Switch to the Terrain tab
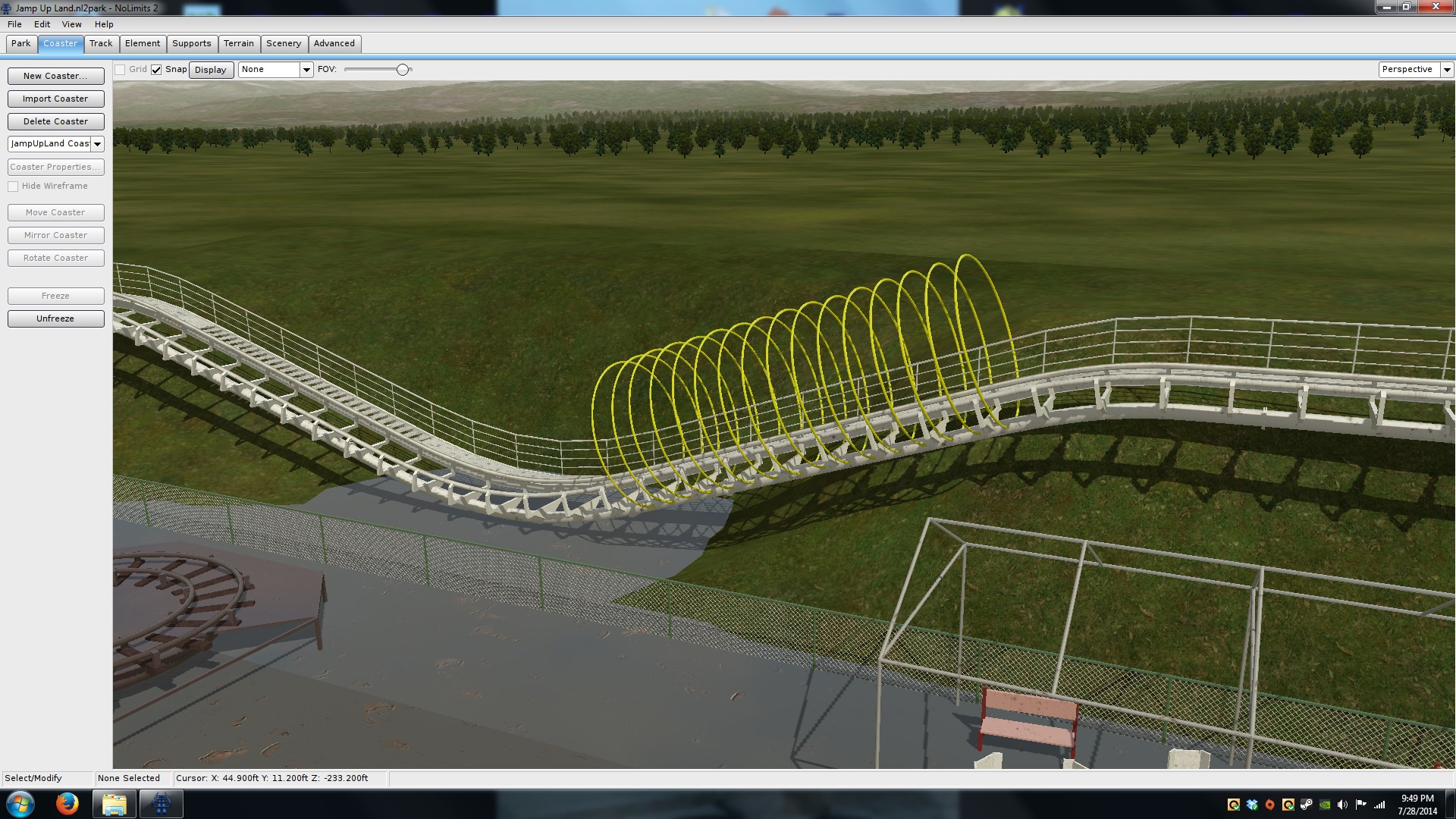Image resolution: width=1456 pixels, height=819 pixels. point(238,43)
